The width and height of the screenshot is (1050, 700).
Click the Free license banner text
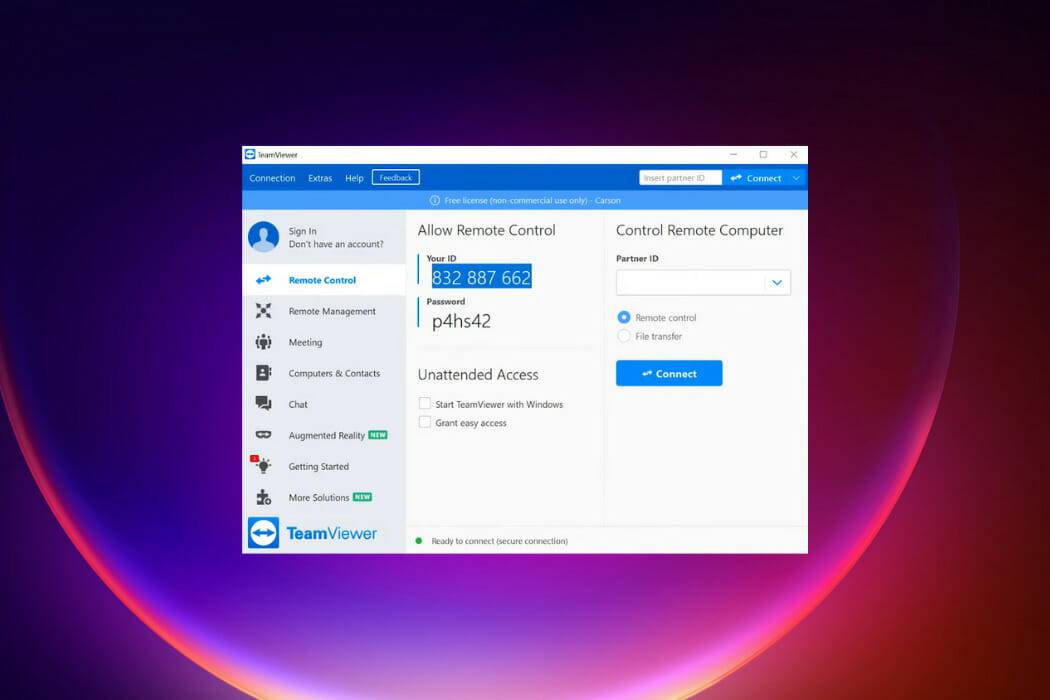point(532,200)
